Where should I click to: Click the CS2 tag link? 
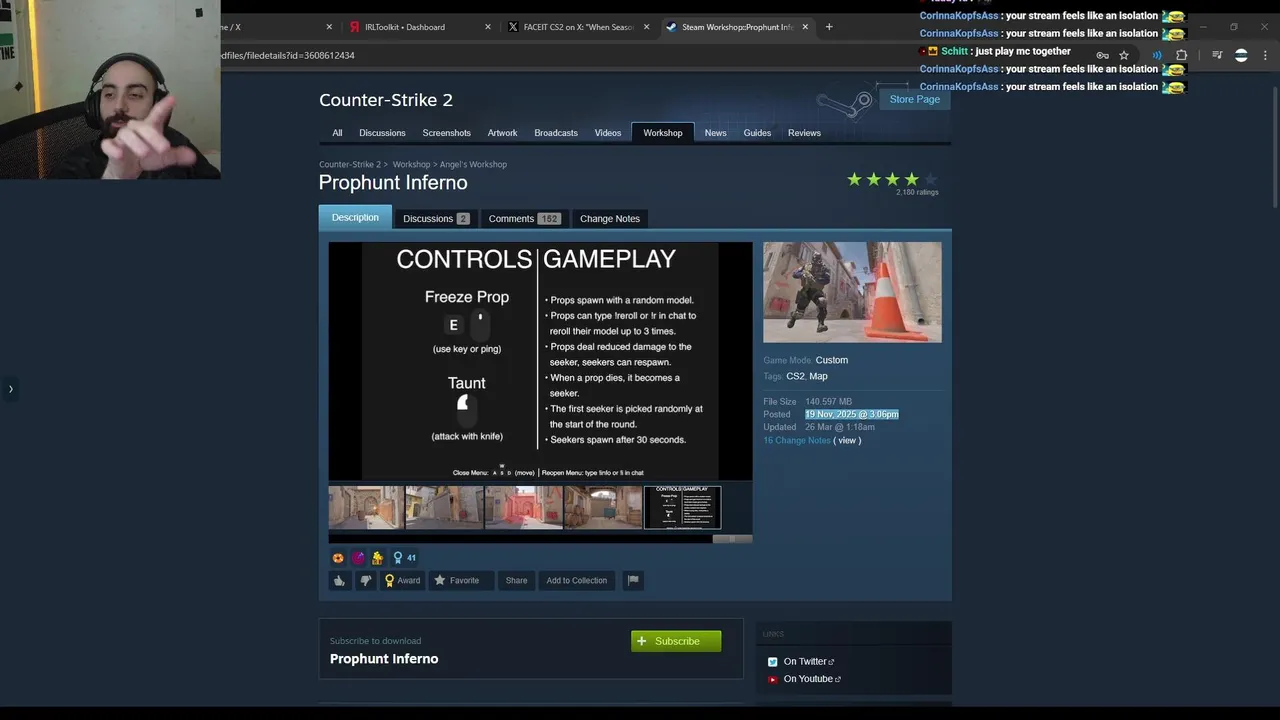click(x=795, y=376)
